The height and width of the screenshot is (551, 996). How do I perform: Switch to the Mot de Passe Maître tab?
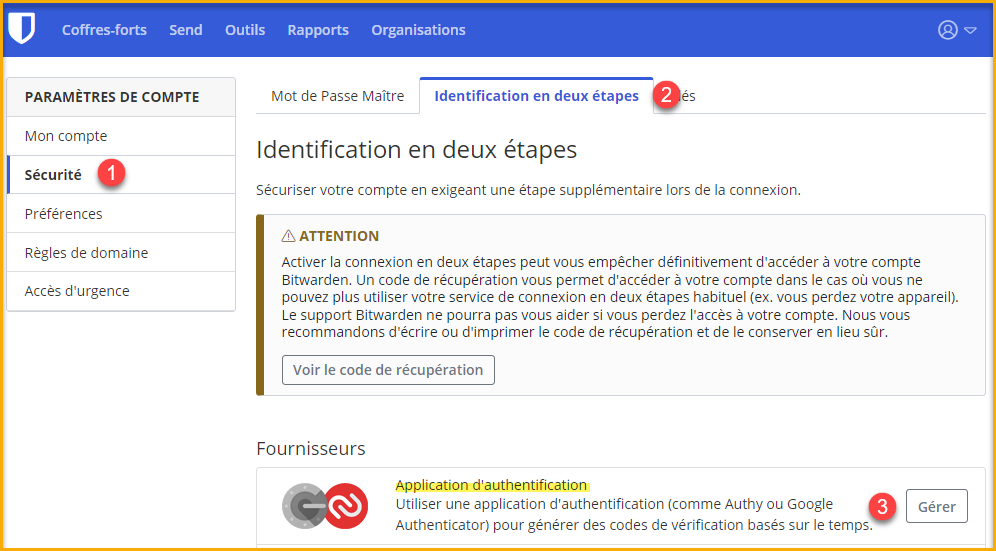337,96
